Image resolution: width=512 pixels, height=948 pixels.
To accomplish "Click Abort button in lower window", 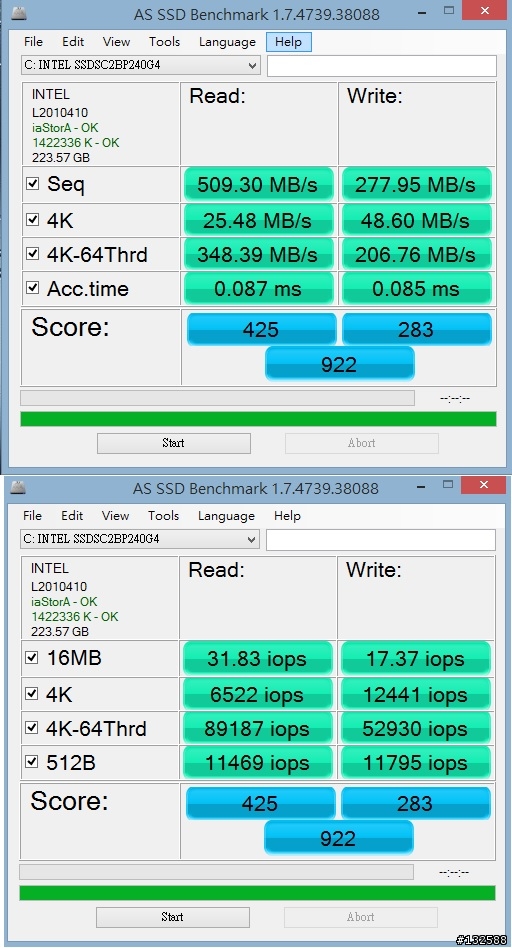I will point(361,917).
